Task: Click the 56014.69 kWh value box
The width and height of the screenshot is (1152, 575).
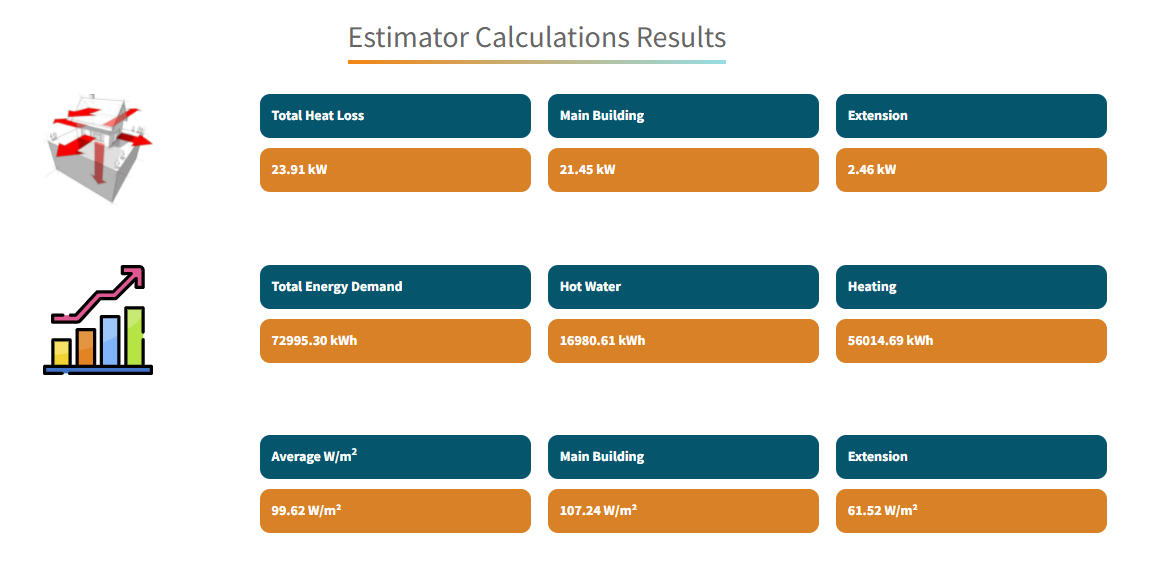Action: [x=971, y=341]
